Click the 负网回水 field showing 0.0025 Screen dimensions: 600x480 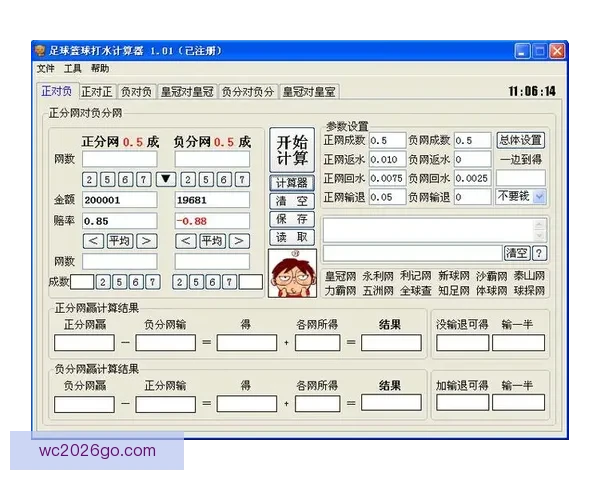coord(473,178)
